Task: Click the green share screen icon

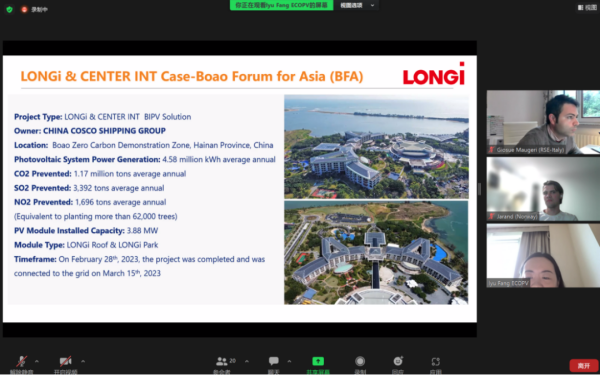Action: (318, 361)
